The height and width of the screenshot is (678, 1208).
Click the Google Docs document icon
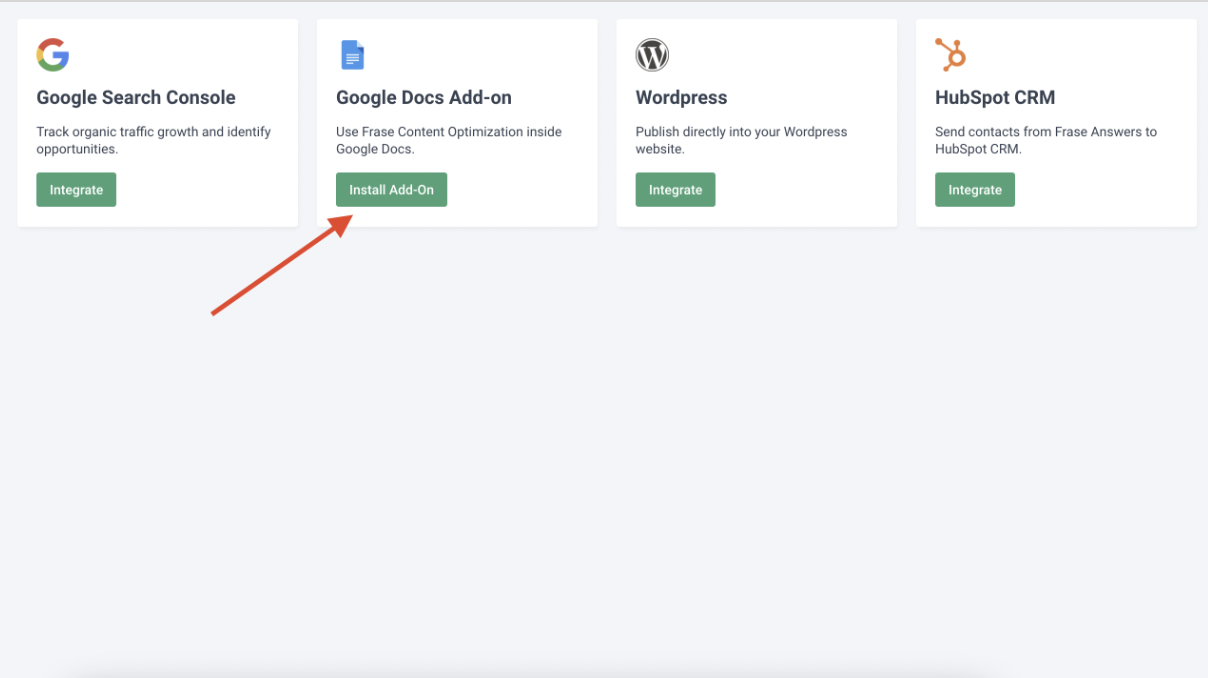click(352, 55)
